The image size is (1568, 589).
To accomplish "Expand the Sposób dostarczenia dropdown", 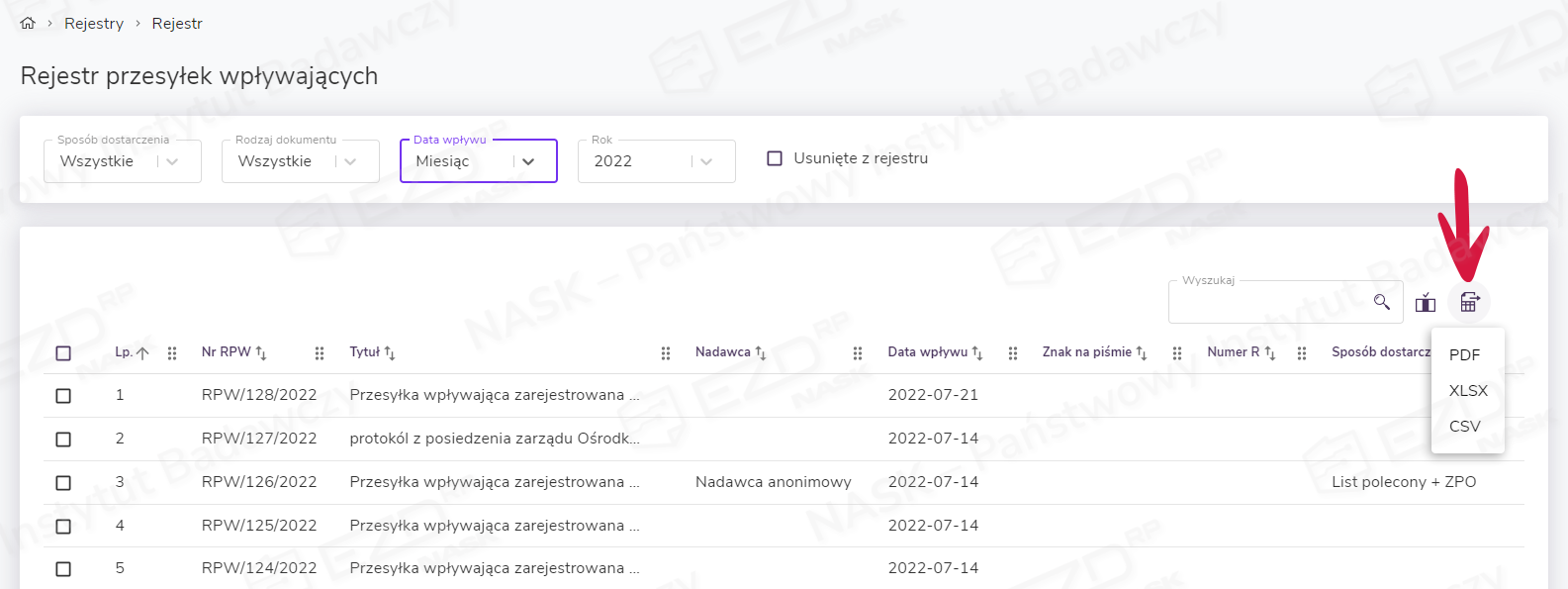I will (123, 161).
